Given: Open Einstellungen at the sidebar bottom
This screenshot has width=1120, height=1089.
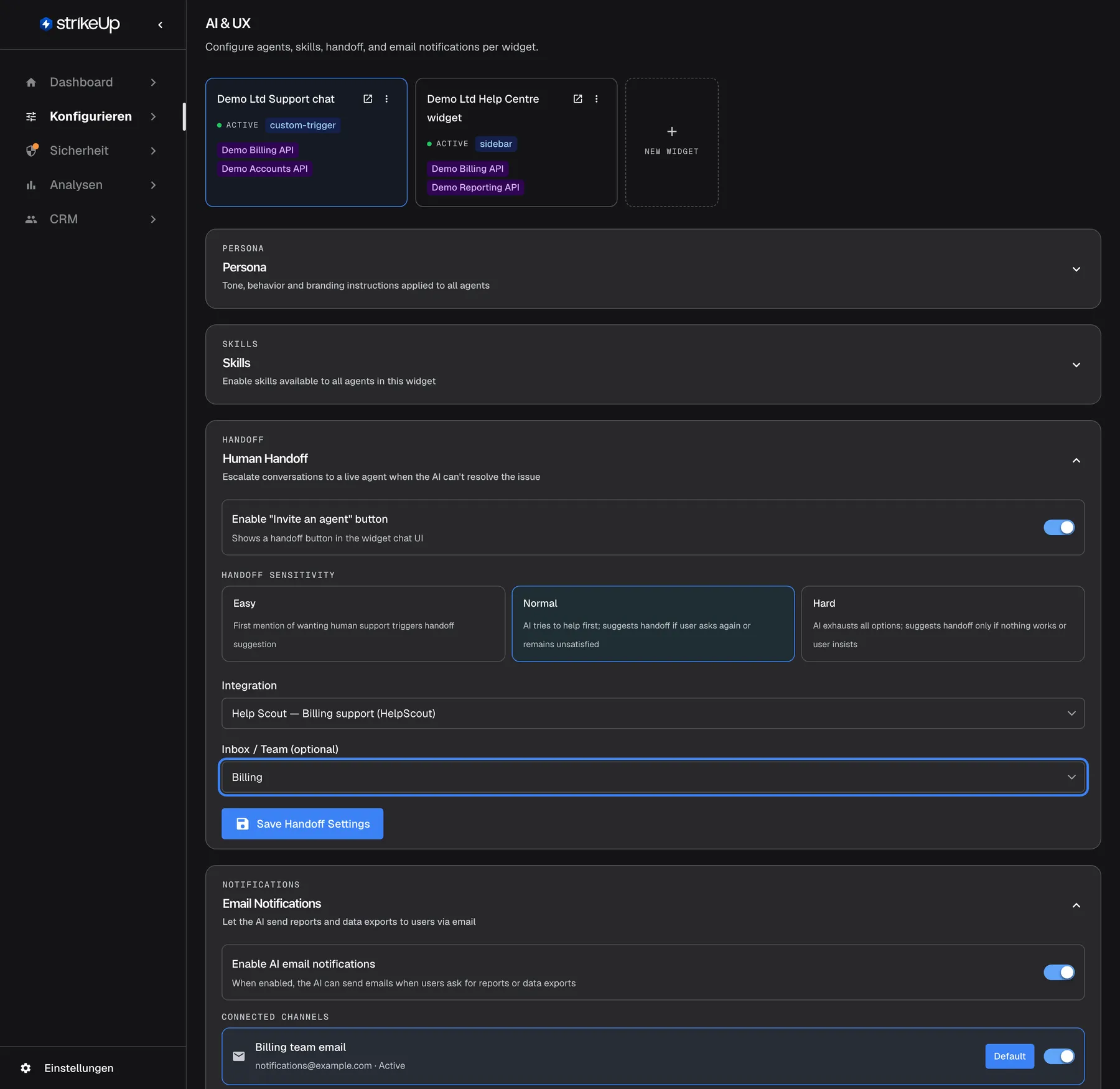Looking at the screenshot, I should coord(79,1068).
